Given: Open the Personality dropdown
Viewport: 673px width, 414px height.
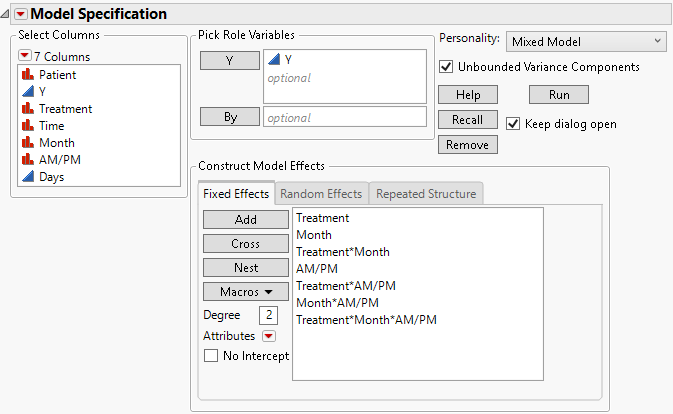Looking at the screenshot, I should click(585, 41).
